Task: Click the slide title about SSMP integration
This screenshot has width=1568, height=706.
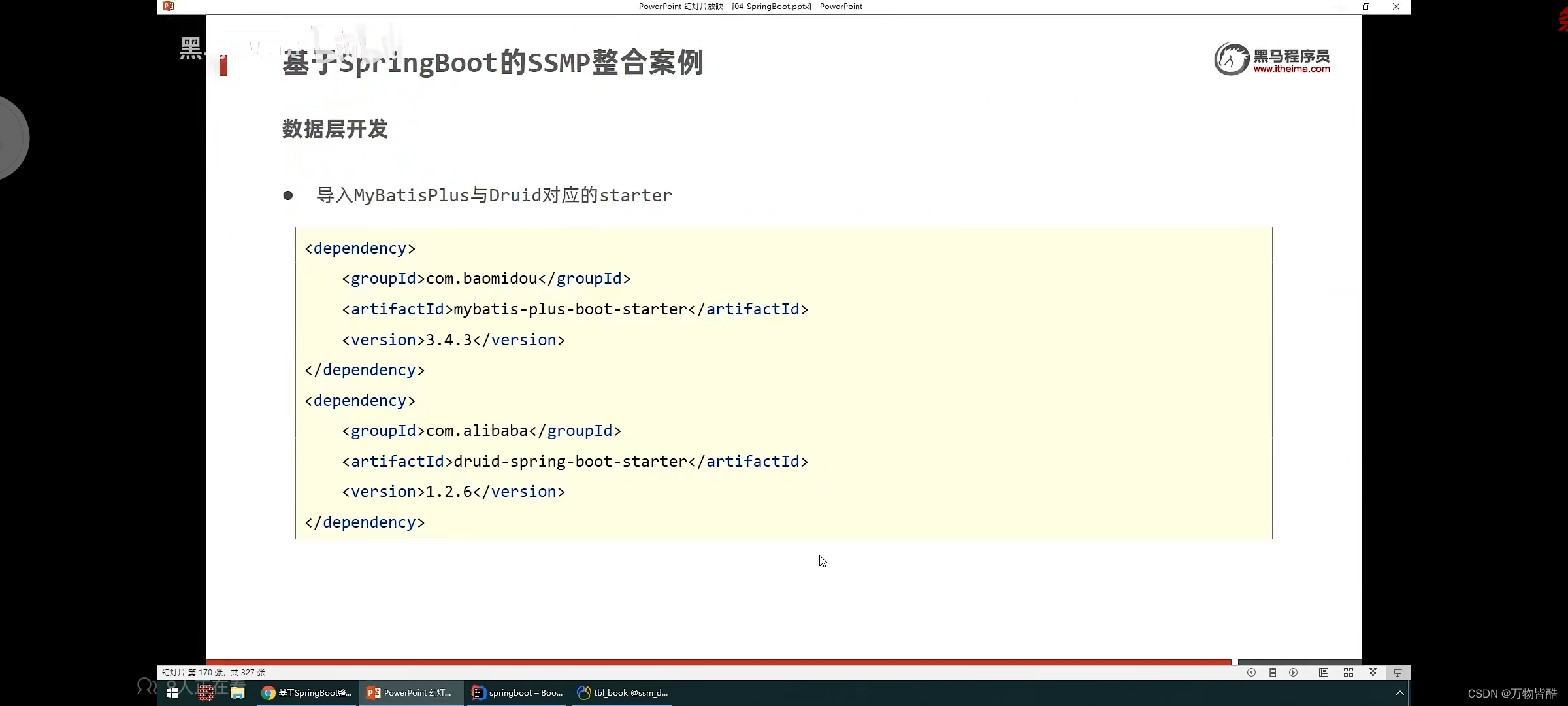Action: 493,63
